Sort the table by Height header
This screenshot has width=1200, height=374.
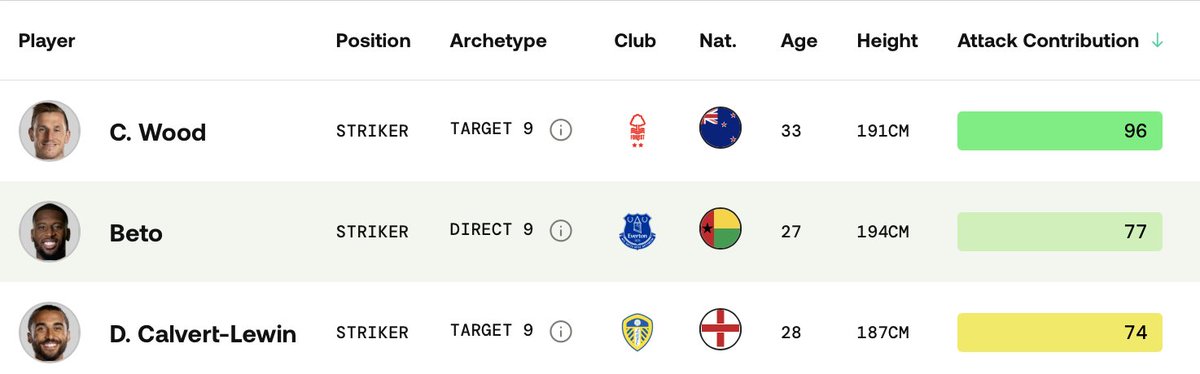tap(887, 41)
